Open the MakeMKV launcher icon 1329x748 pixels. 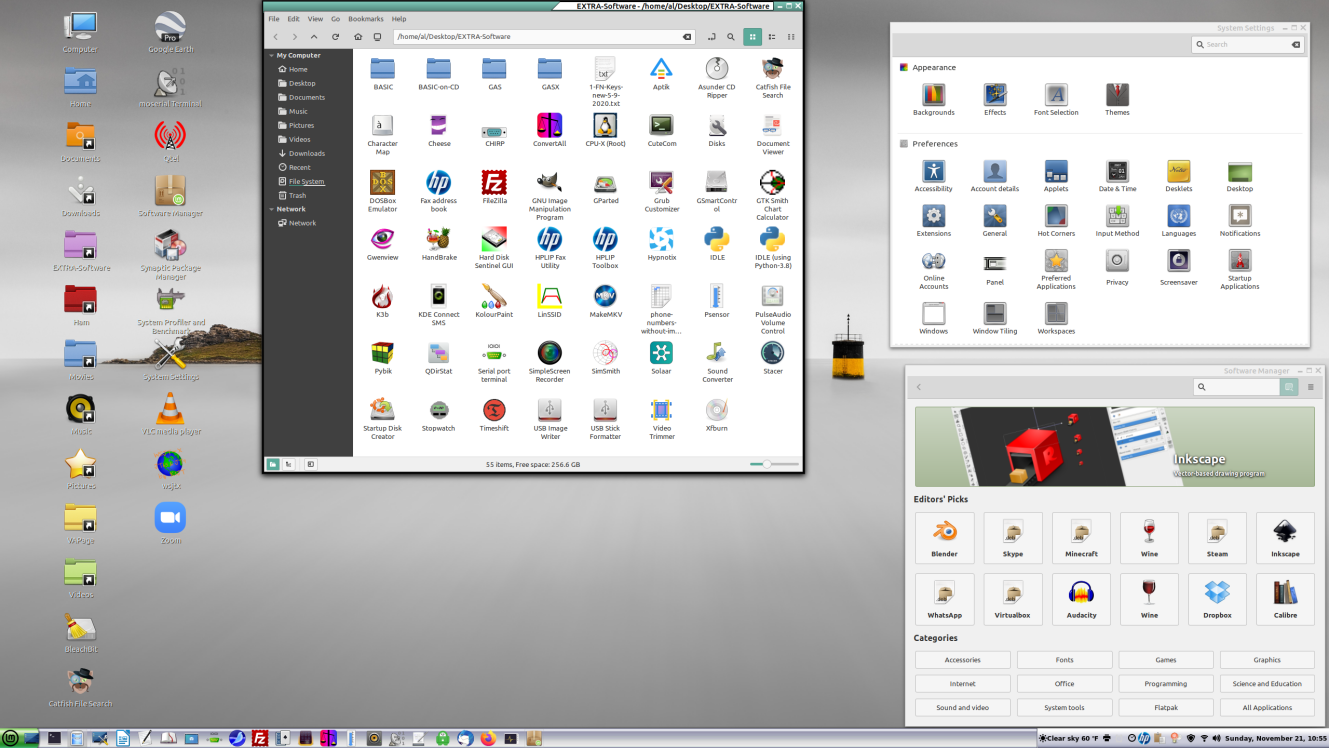[x=605, y=296]
